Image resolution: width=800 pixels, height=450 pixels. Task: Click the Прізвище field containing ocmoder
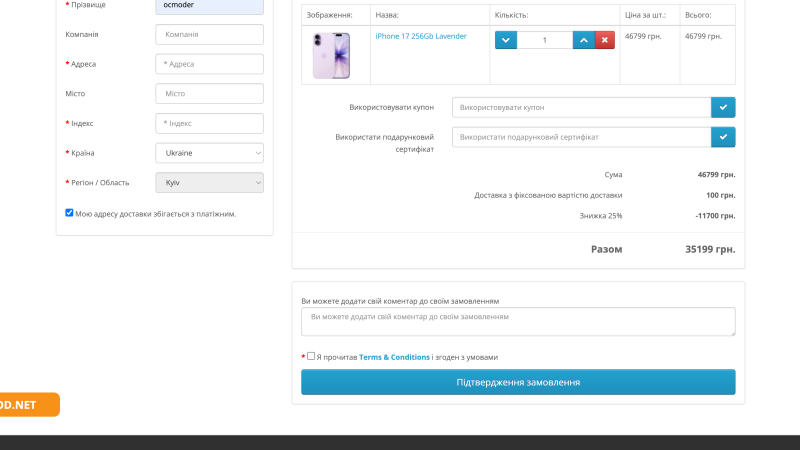pos(209,6)
